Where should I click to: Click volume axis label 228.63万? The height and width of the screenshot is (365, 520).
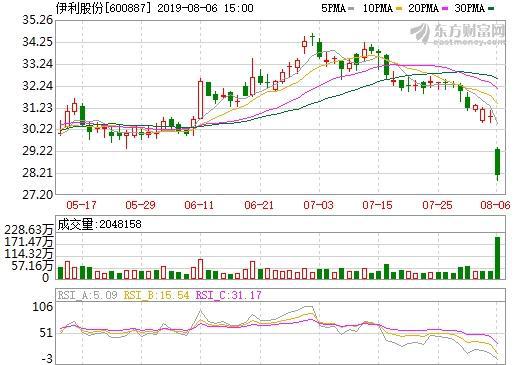click(x=29, y=230)
